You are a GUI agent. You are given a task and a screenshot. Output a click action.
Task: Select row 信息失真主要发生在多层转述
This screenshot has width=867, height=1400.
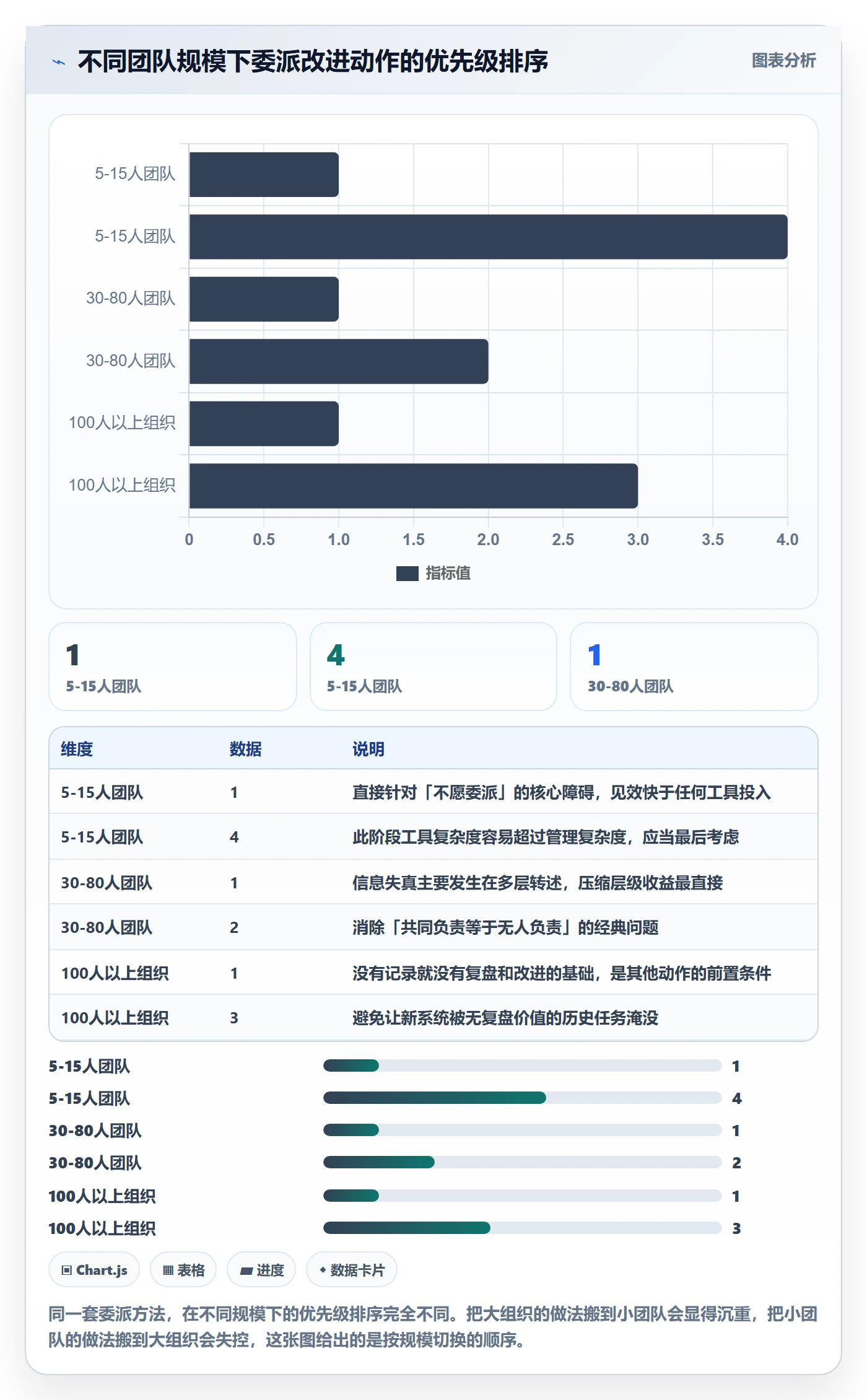[434, 882]
